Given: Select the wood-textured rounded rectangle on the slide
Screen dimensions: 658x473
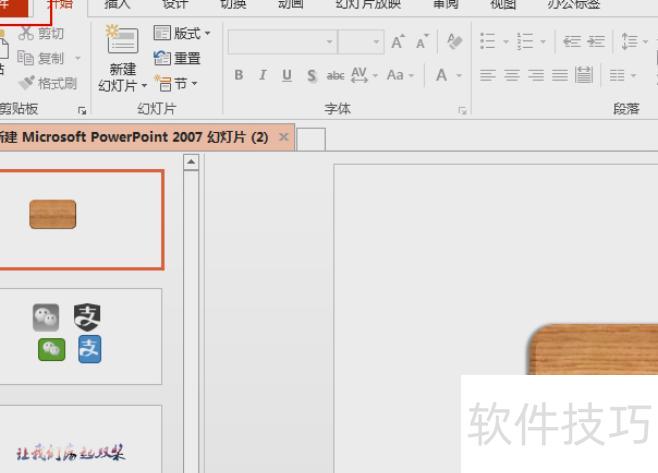Looking at the screenshot, I should coord(593,349).
